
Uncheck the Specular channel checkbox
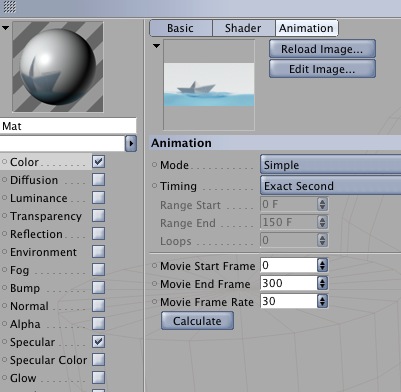pos(99,342)
